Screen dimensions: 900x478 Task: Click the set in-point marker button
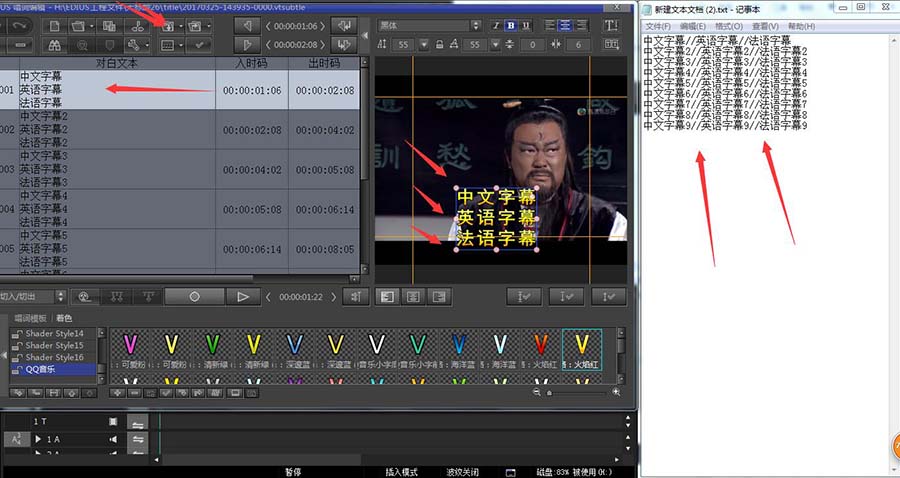point(247,26)
